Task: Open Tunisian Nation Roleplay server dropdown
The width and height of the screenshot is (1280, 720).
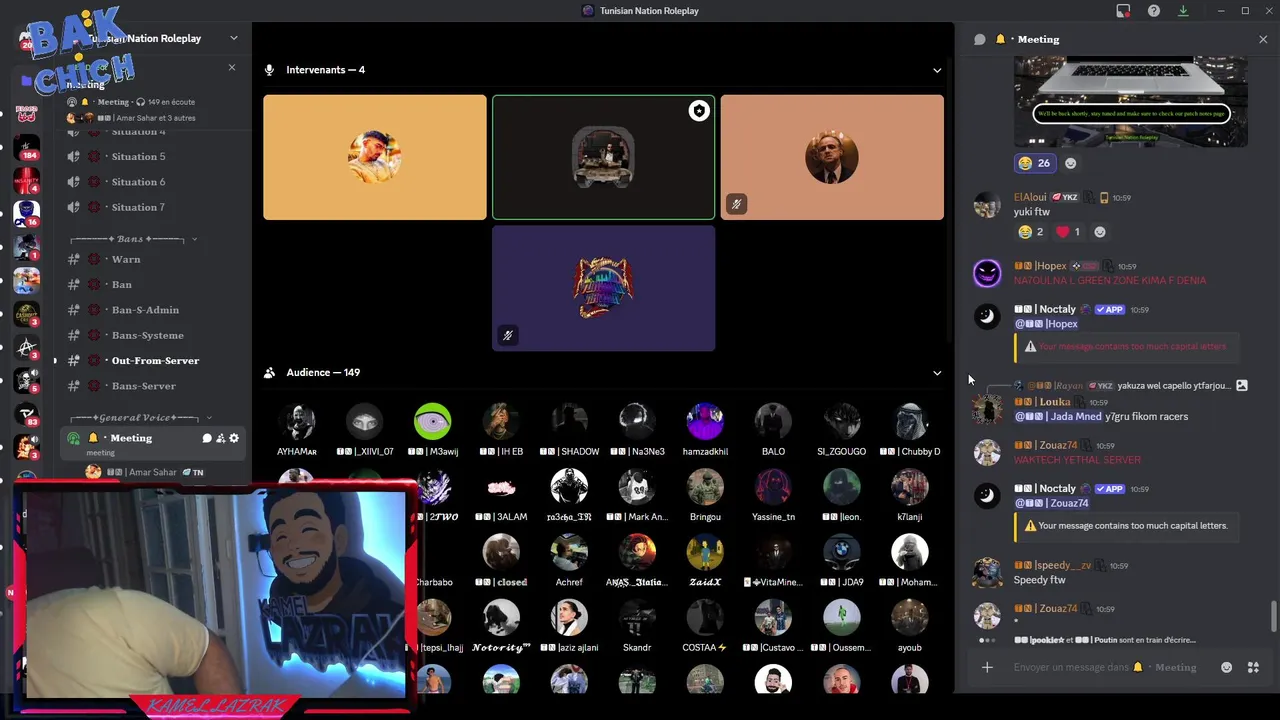Action: [x=234, y=38]
